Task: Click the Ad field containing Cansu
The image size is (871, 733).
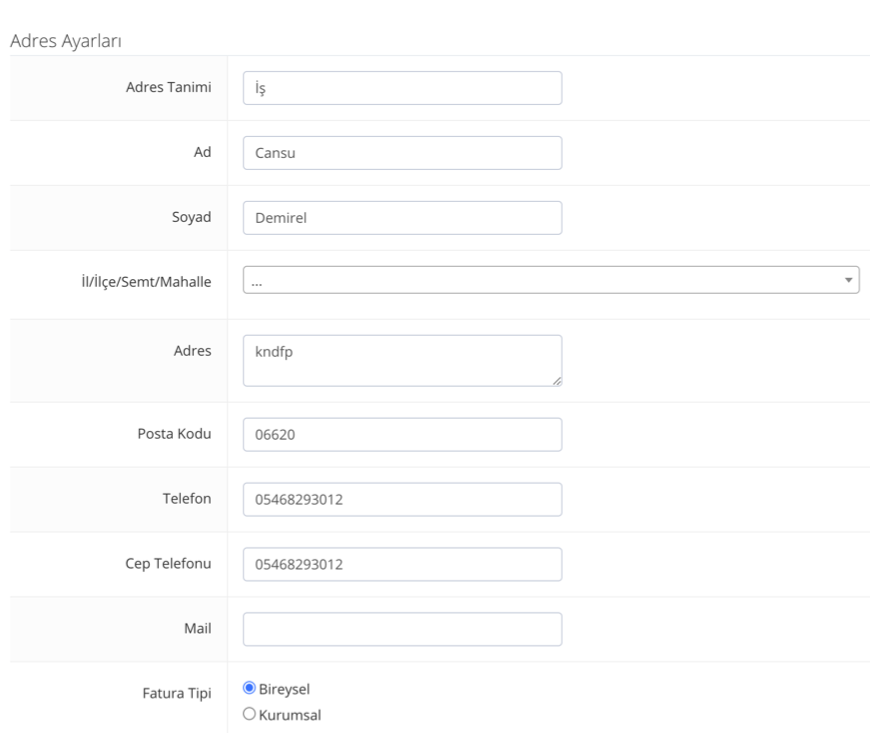Action: pyautogui.click(x=402, y=153)
